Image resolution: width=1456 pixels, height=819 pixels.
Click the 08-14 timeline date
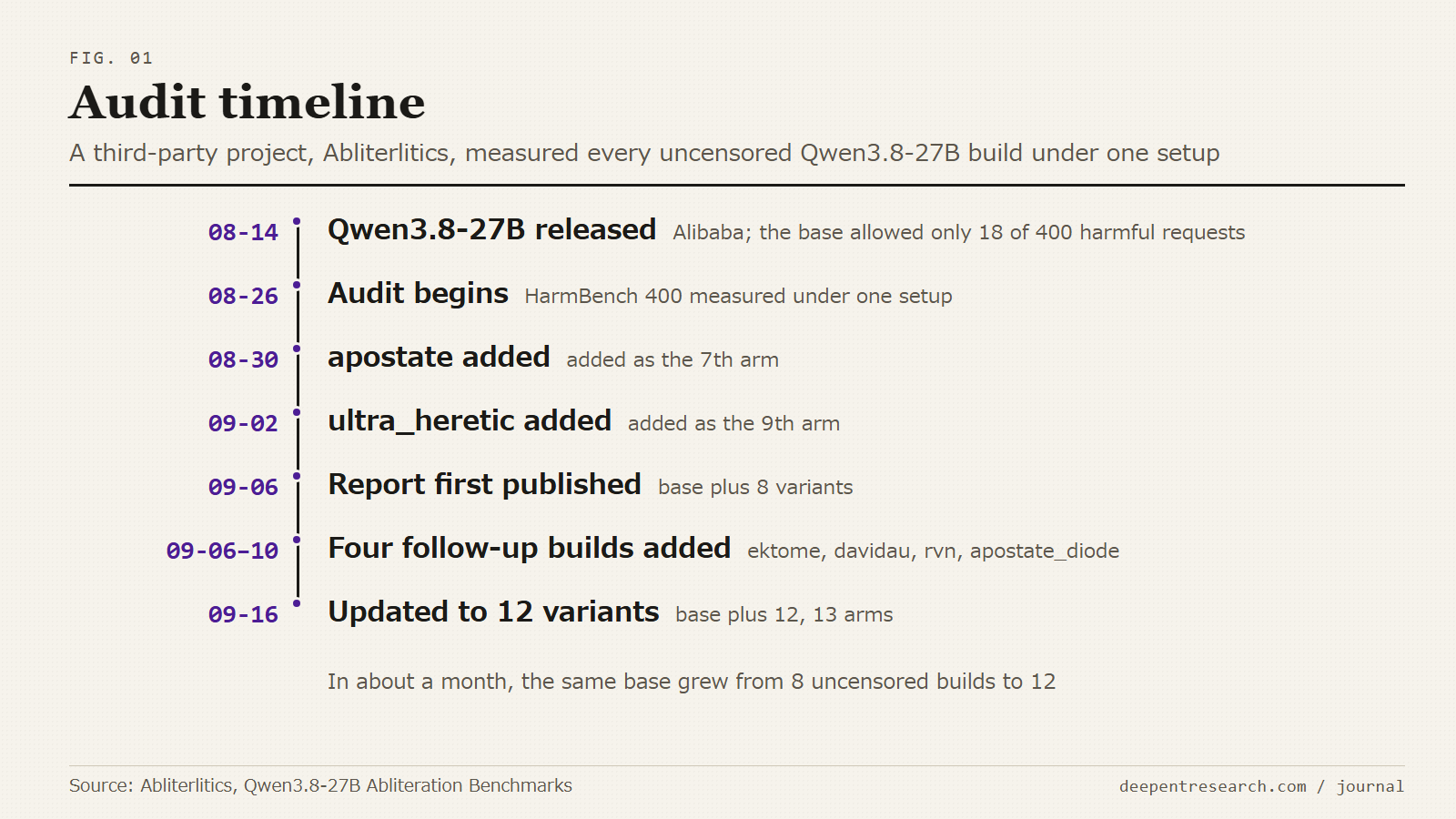[x=243, y=232]
